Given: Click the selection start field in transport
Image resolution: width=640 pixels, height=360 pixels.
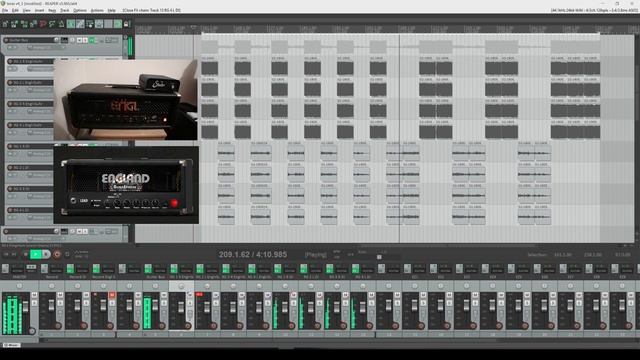Looking at the screenshot, I should [x=562, y=255].
